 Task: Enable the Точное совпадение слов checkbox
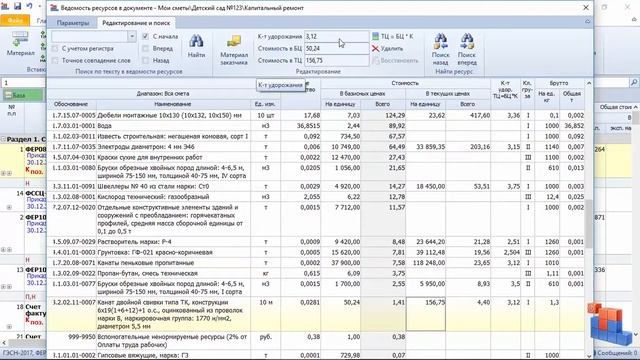point(55,60)
